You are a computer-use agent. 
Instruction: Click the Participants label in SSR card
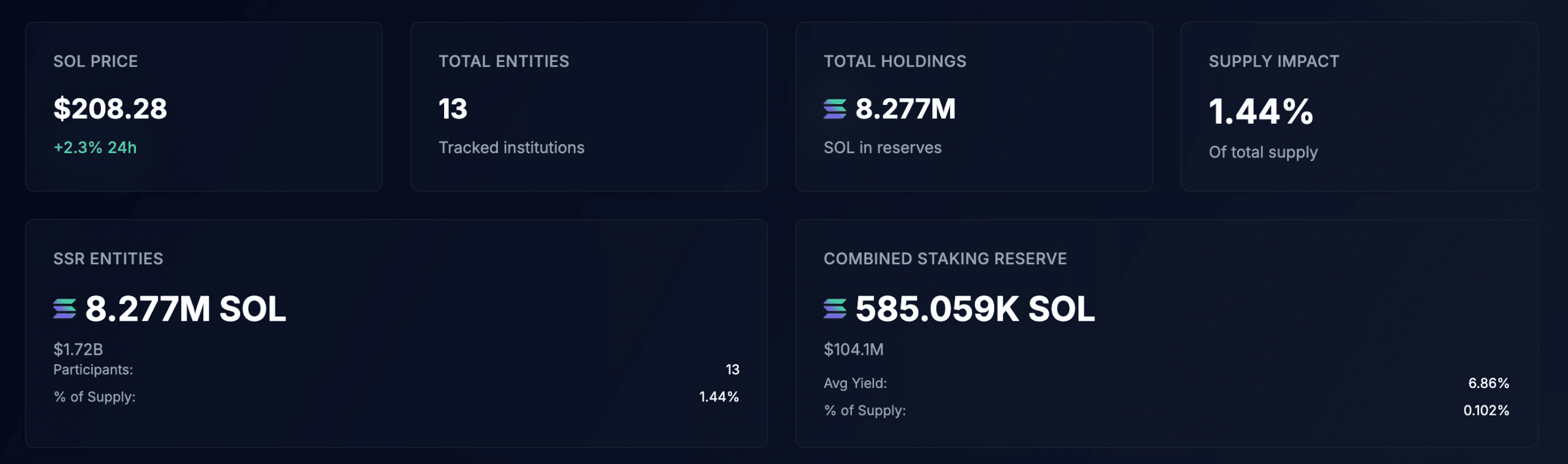(93, 370)
